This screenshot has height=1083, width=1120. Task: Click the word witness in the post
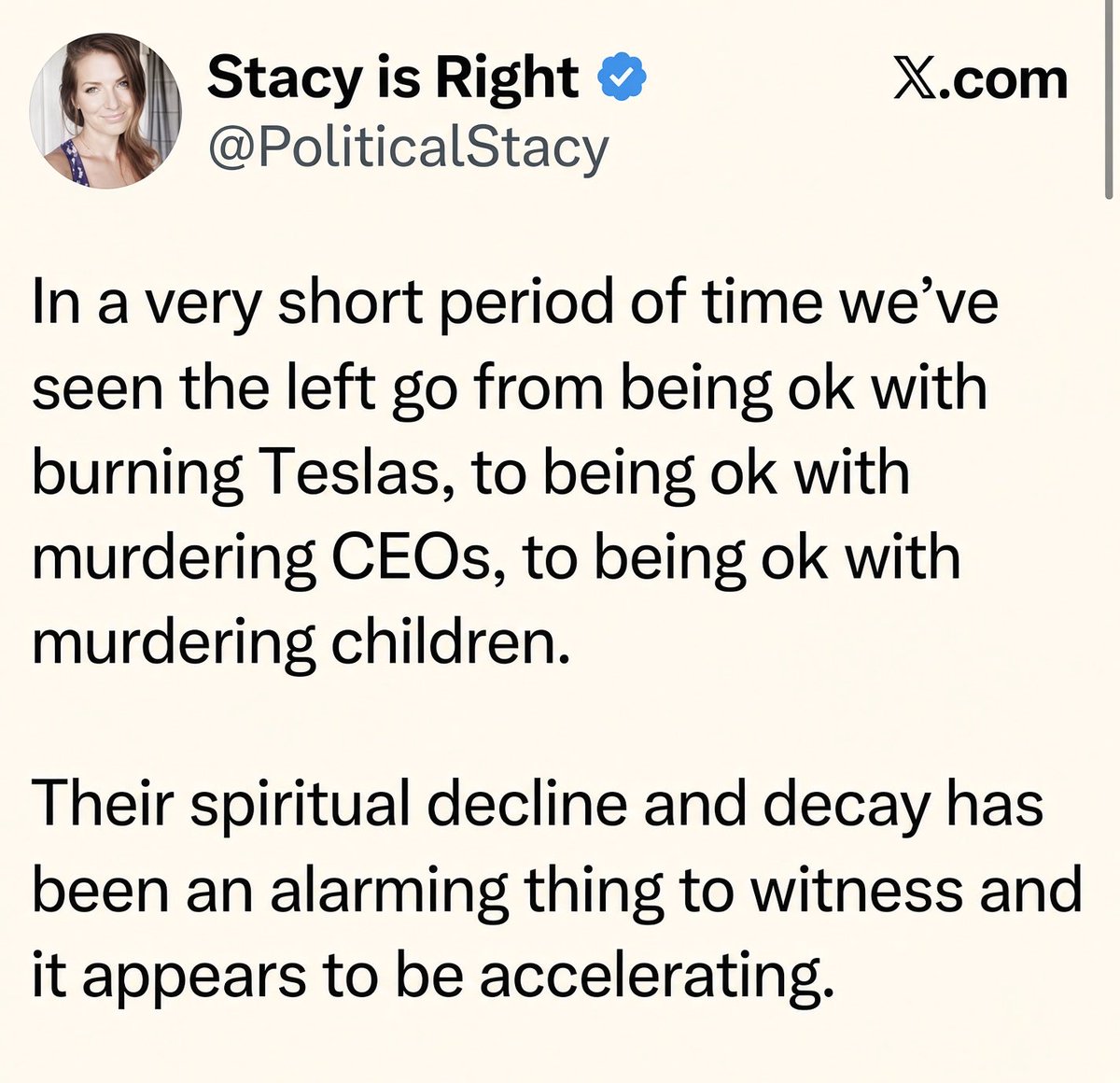pos(857,891)
